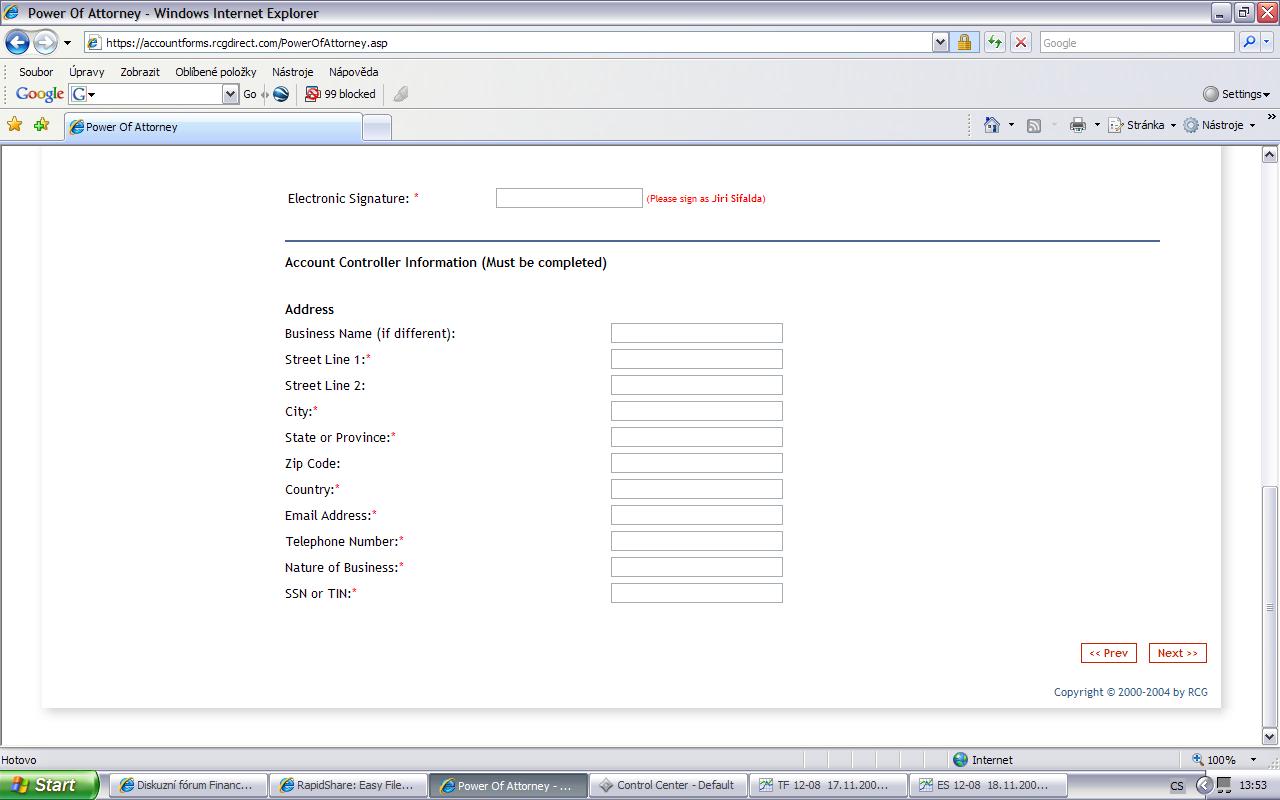Image resolution: width=1280 pixels, height=800 pixels.
Task: Open the Nástroje gear tools menu
Action: coord(1219,126)
